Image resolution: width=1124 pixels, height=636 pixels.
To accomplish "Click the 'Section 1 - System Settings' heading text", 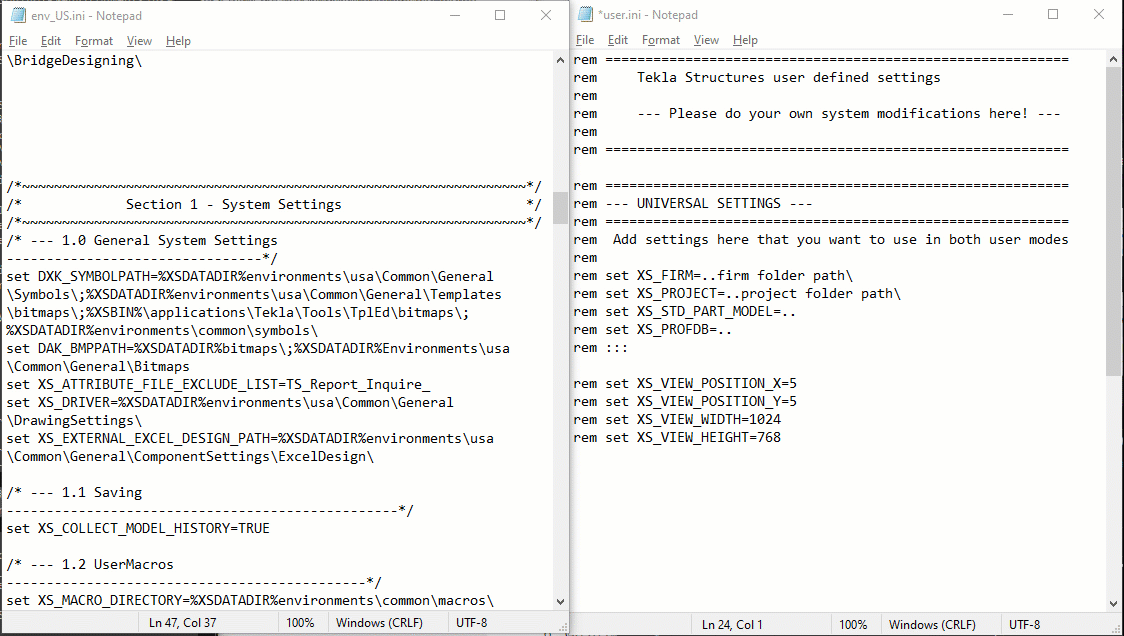I will [233, 204].
